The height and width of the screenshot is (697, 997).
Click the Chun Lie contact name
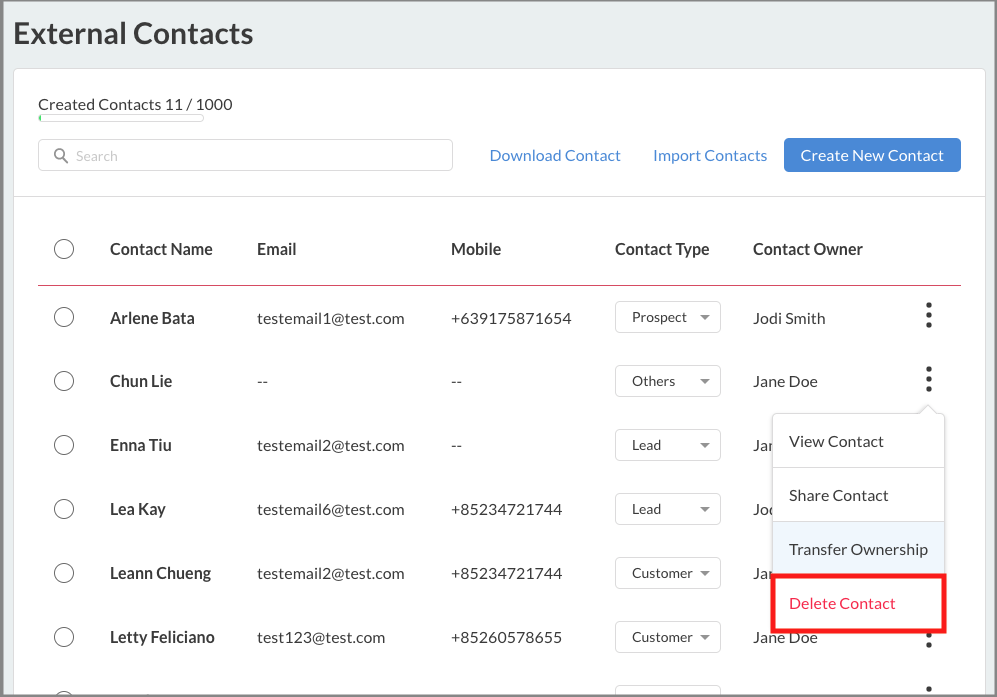pyautogui.click(x=141, y=382)
